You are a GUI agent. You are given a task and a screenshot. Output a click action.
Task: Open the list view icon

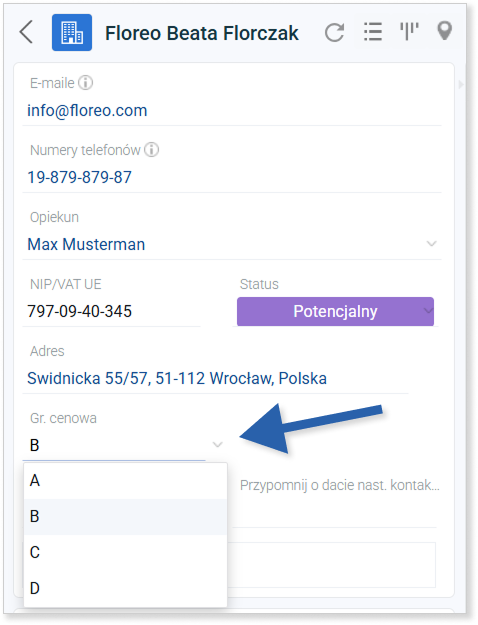(x=373, y=31)
